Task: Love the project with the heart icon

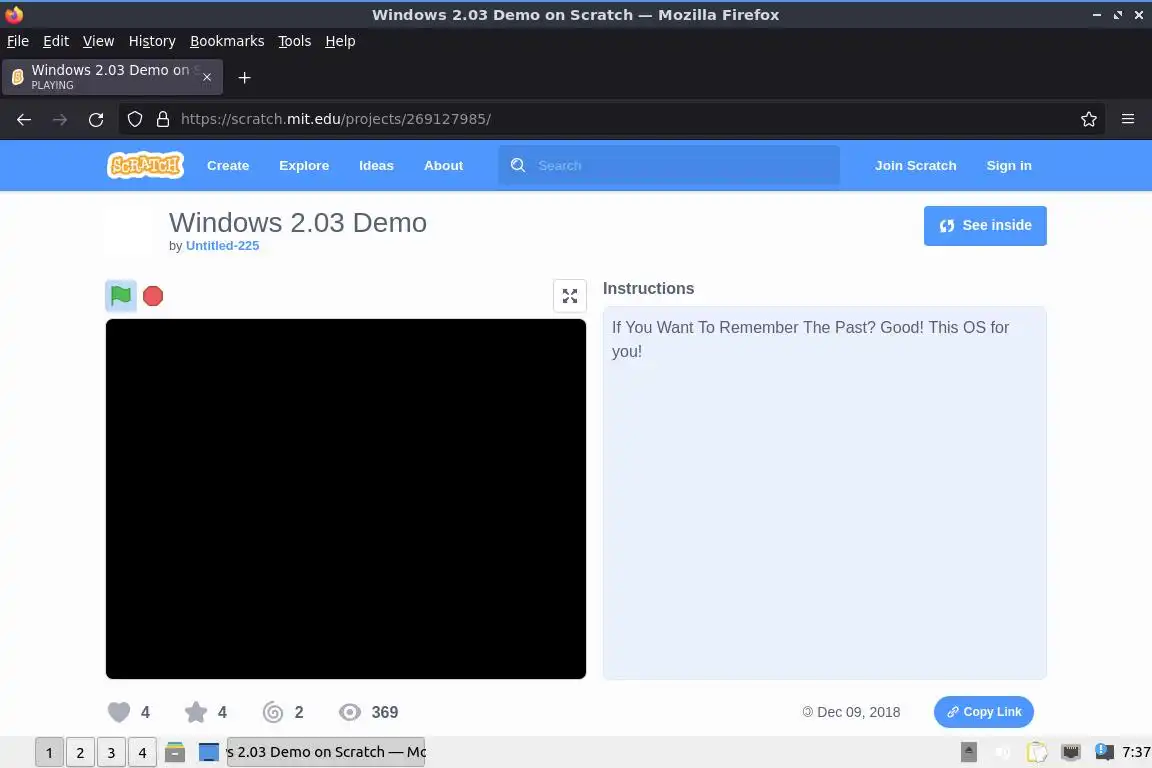Action: [x=119, y=711]
